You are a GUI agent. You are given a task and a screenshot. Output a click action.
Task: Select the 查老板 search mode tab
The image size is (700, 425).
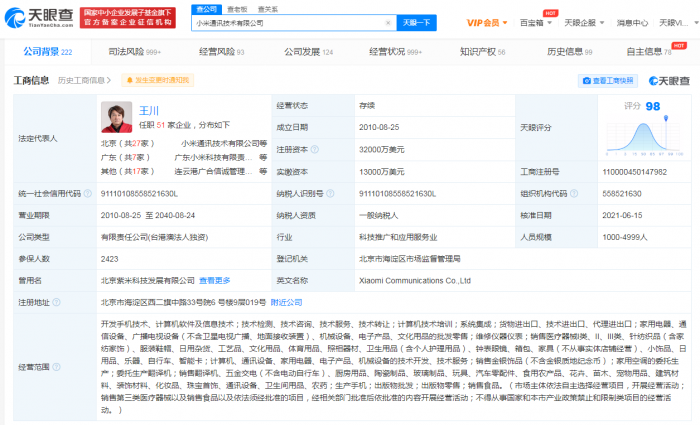tap(235, 6)
